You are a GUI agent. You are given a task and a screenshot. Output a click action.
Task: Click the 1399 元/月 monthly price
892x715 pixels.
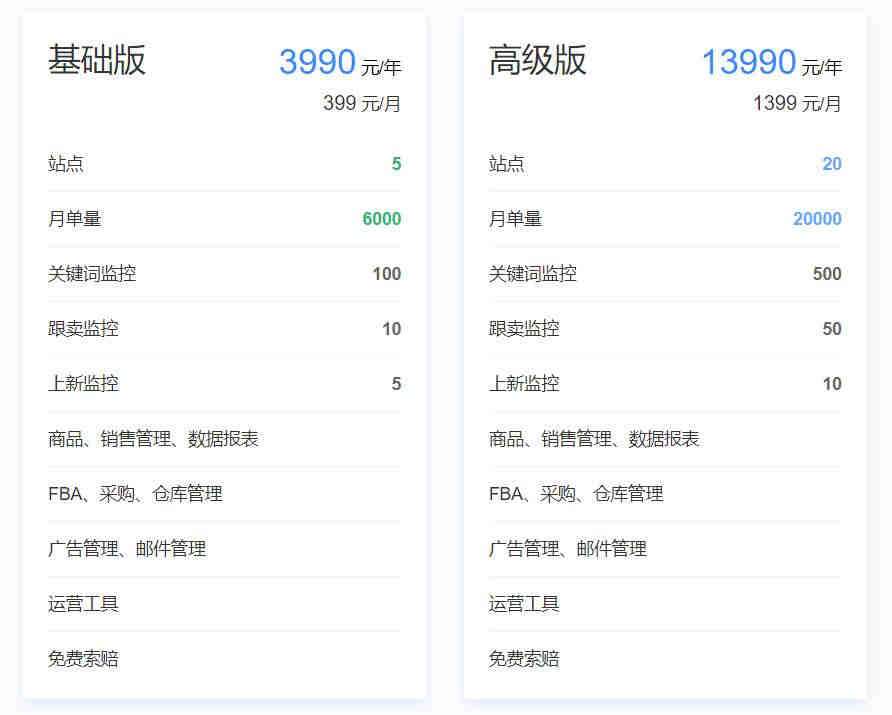pyautogui.click(x=798, y=104)
